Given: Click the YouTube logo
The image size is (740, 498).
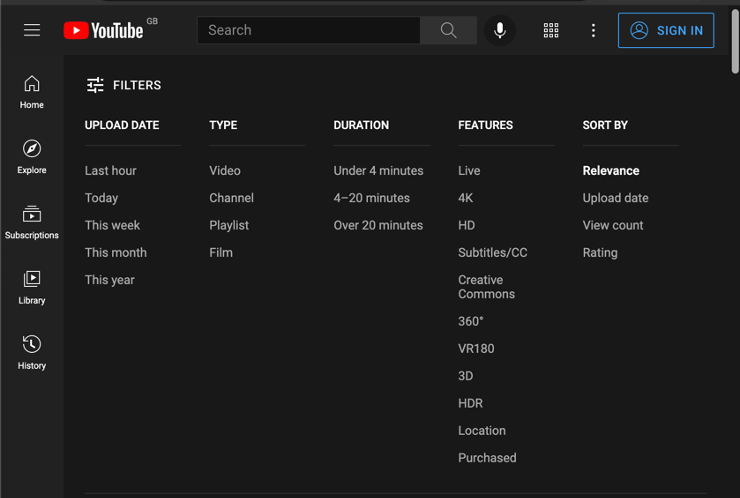Looking at the screenshot, I should click(x=103, y=30).
